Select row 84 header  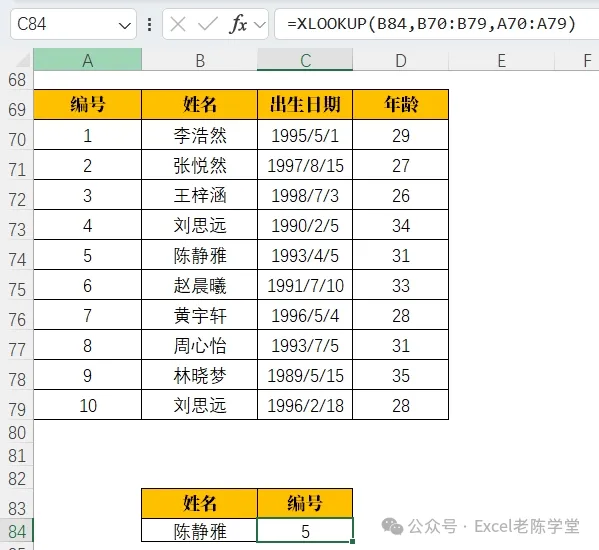17,531
